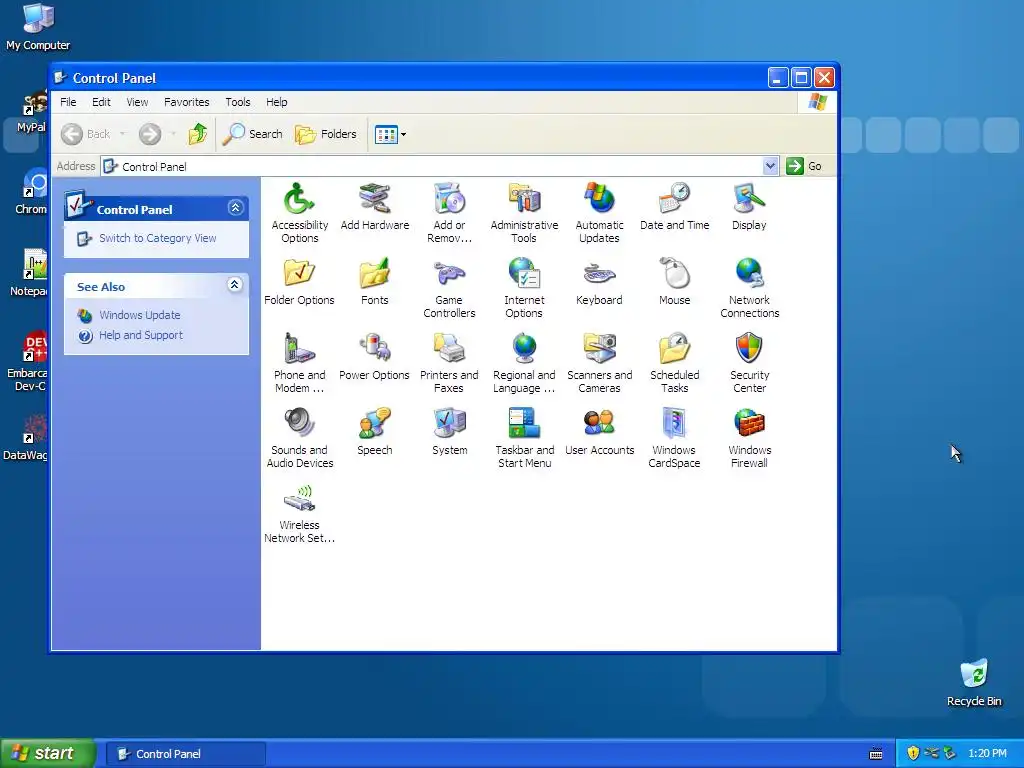Open the Edit menu

101,102
